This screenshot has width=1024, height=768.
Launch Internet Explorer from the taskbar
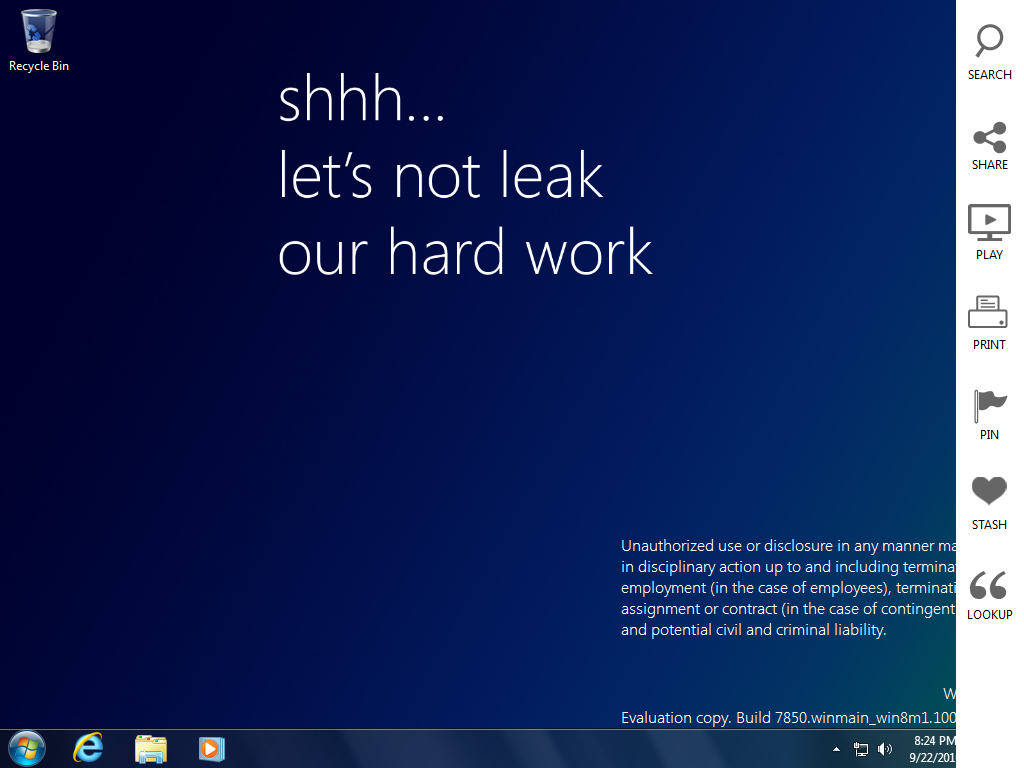click(x=88, y=748)
